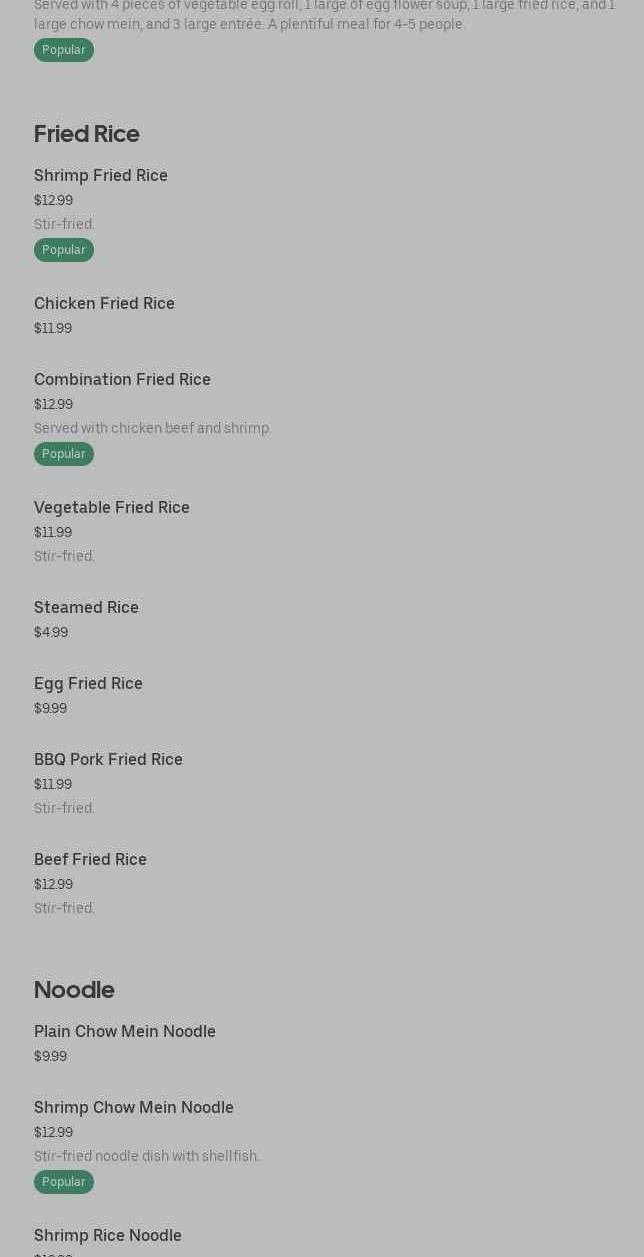Click "Stir-fried noodle dish with shellfish" description
This screenshot has width=644, height=1257.
tap(147, 1156)
